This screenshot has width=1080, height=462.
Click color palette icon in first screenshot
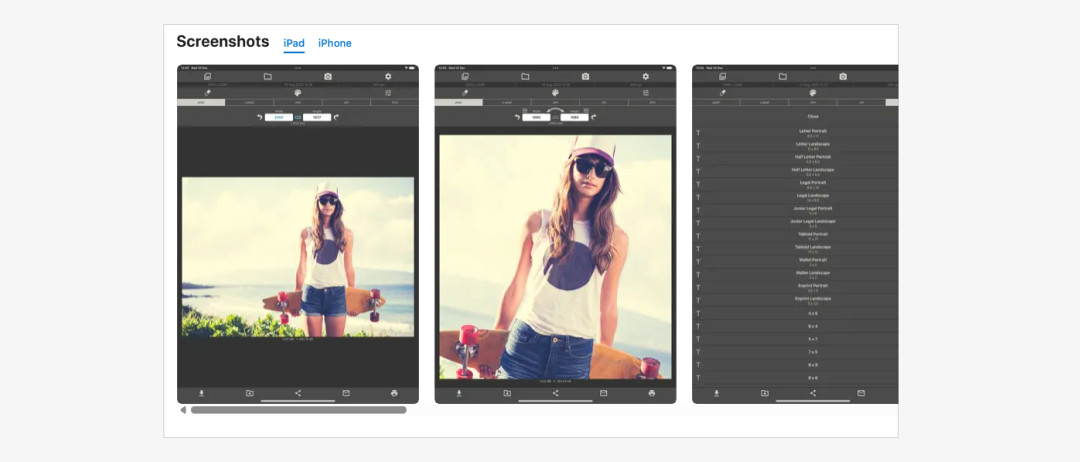(298, 92)
